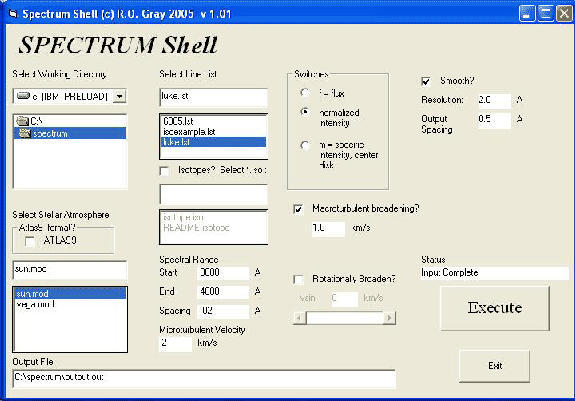Click the Execute button
The image size is (575, 401).
pyautogui.click(x=495, y=308)
